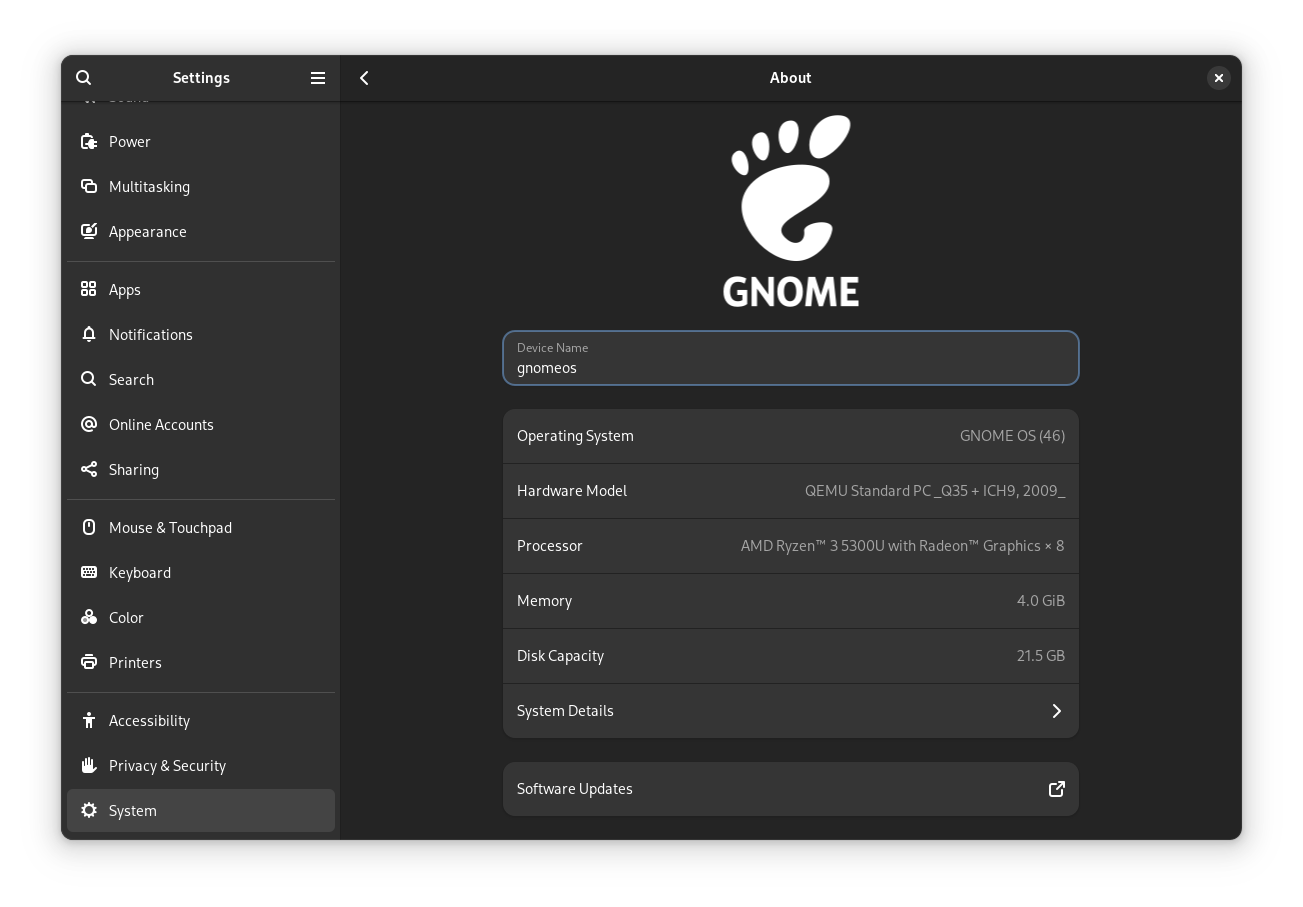
Task: Go back using the back arrow
Action: point(364,77)
